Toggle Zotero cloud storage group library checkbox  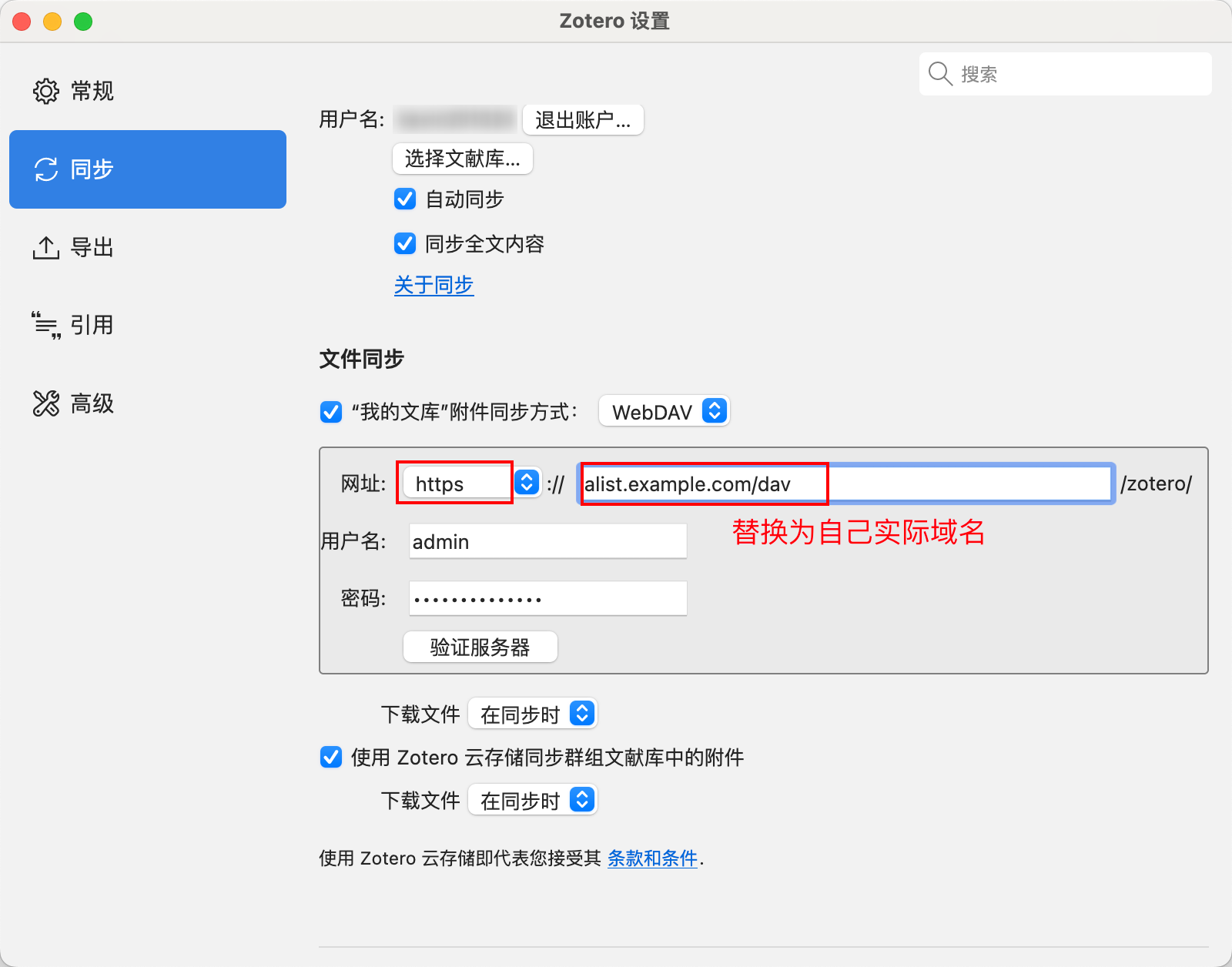(x=331, y=758)
